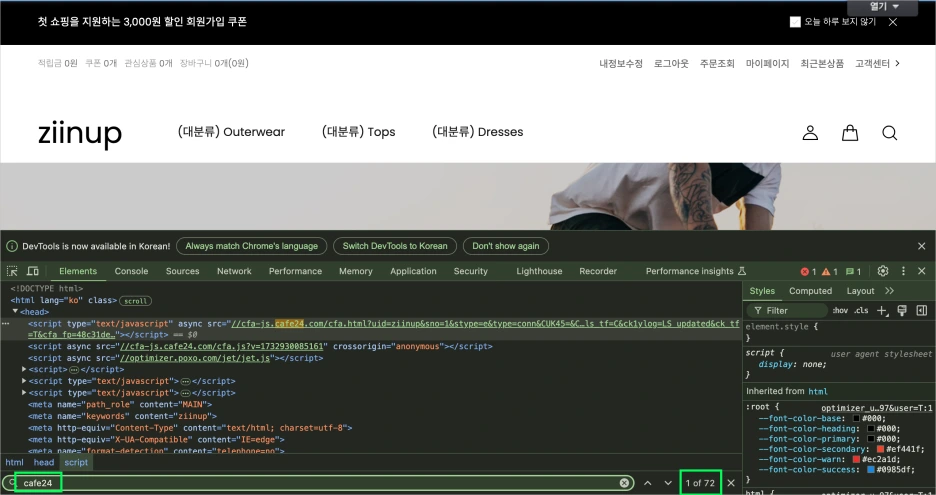Switch to the Sources tab

coord(183,271)
